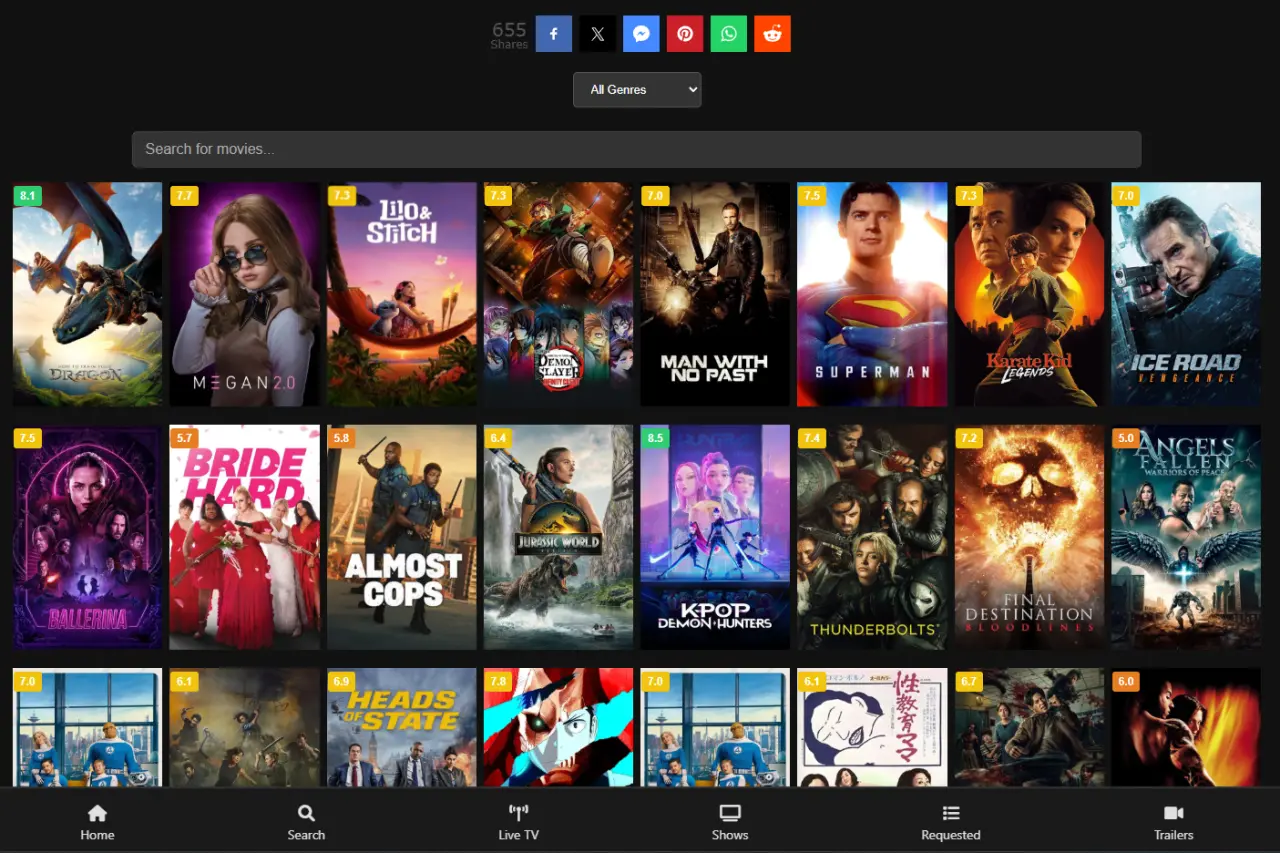Share via the WhatsApp icon

[x=729, y=34]
